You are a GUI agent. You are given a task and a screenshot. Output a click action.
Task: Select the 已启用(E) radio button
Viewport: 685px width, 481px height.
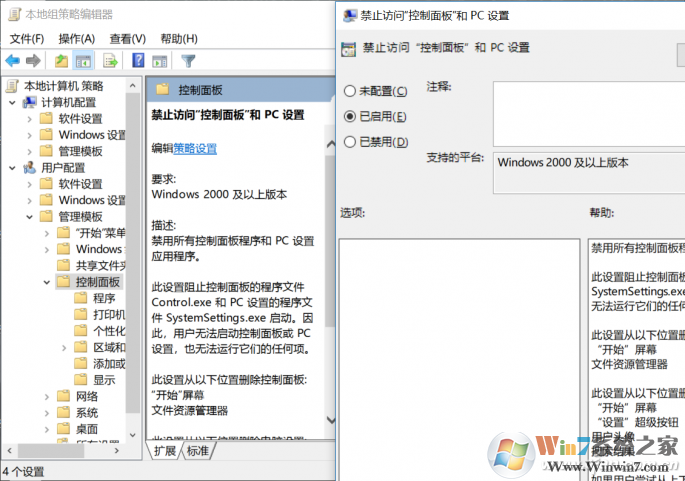tap(349, 116)
